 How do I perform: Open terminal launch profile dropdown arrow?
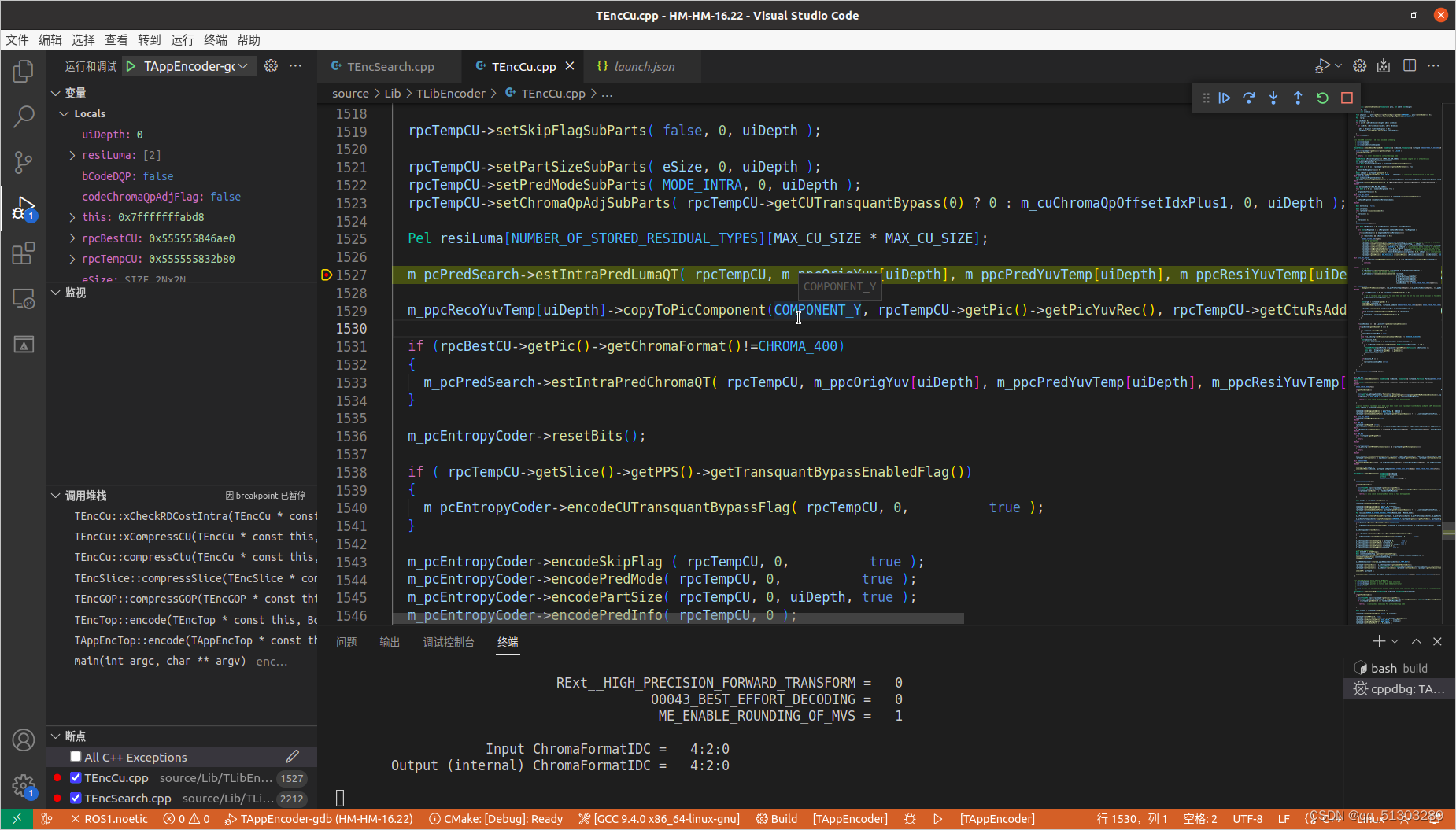[1395, 641]
